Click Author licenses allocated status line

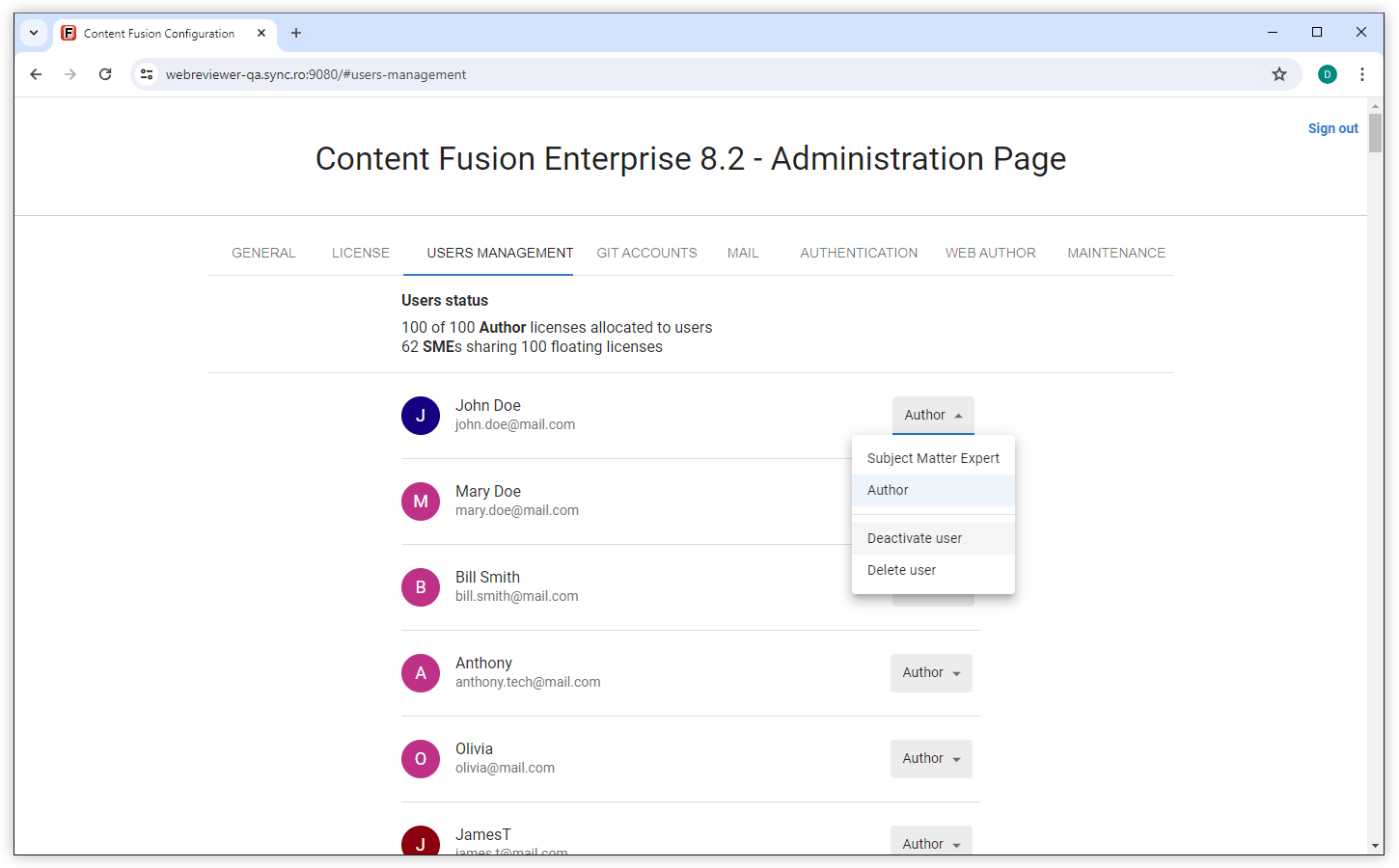pyautogui.click(x=557, y=328)
